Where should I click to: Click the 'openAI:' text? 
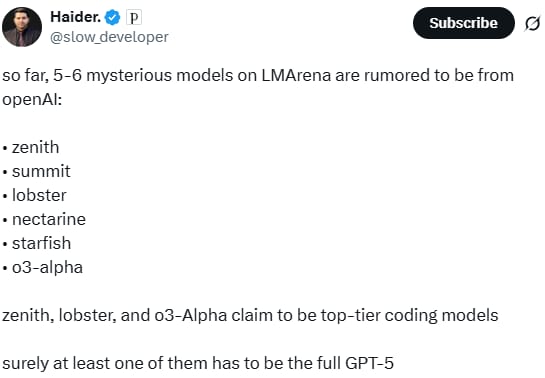pos(32,100)
